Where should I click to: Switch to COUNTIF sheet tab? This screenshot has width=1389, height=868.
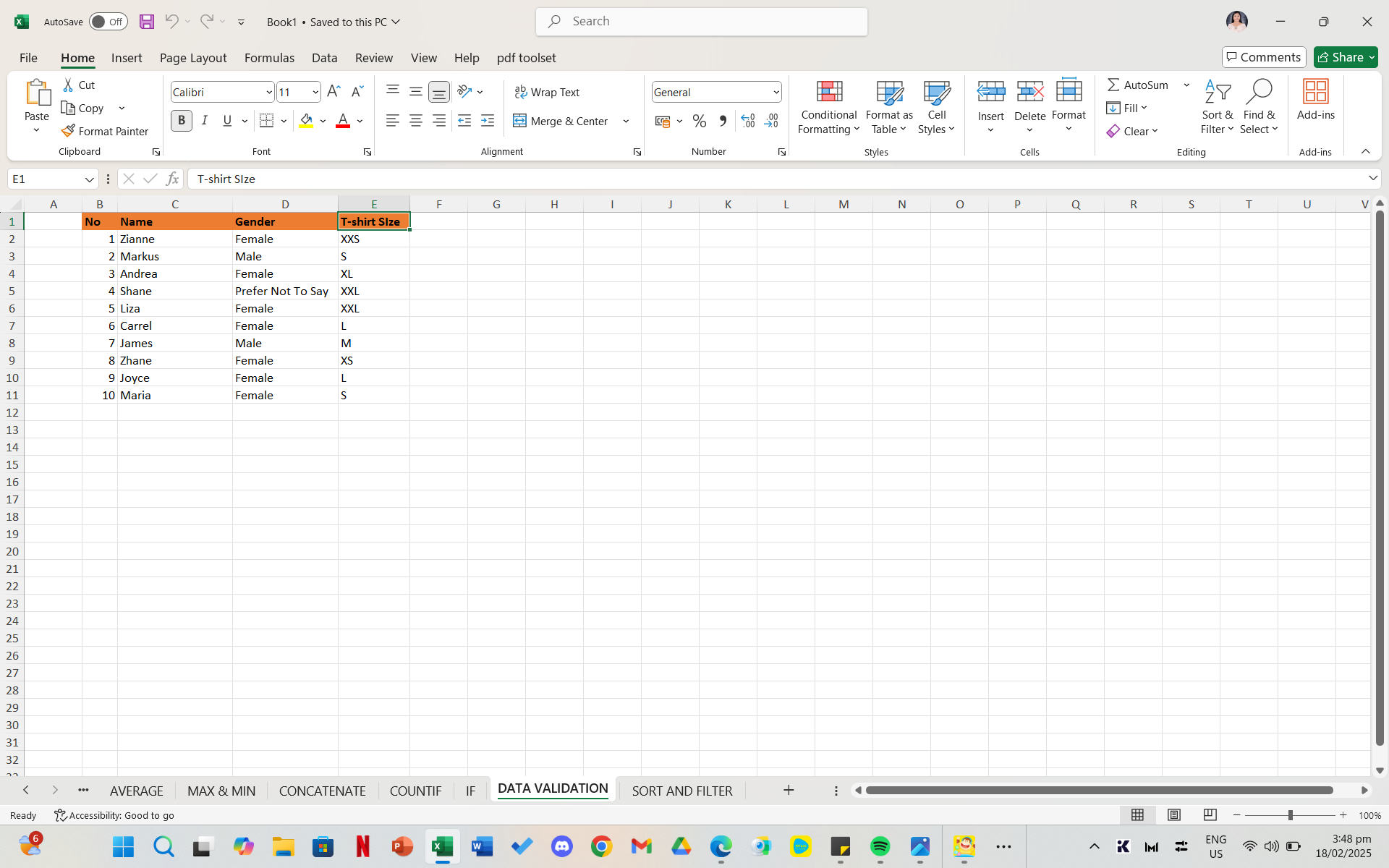[415, 791]
